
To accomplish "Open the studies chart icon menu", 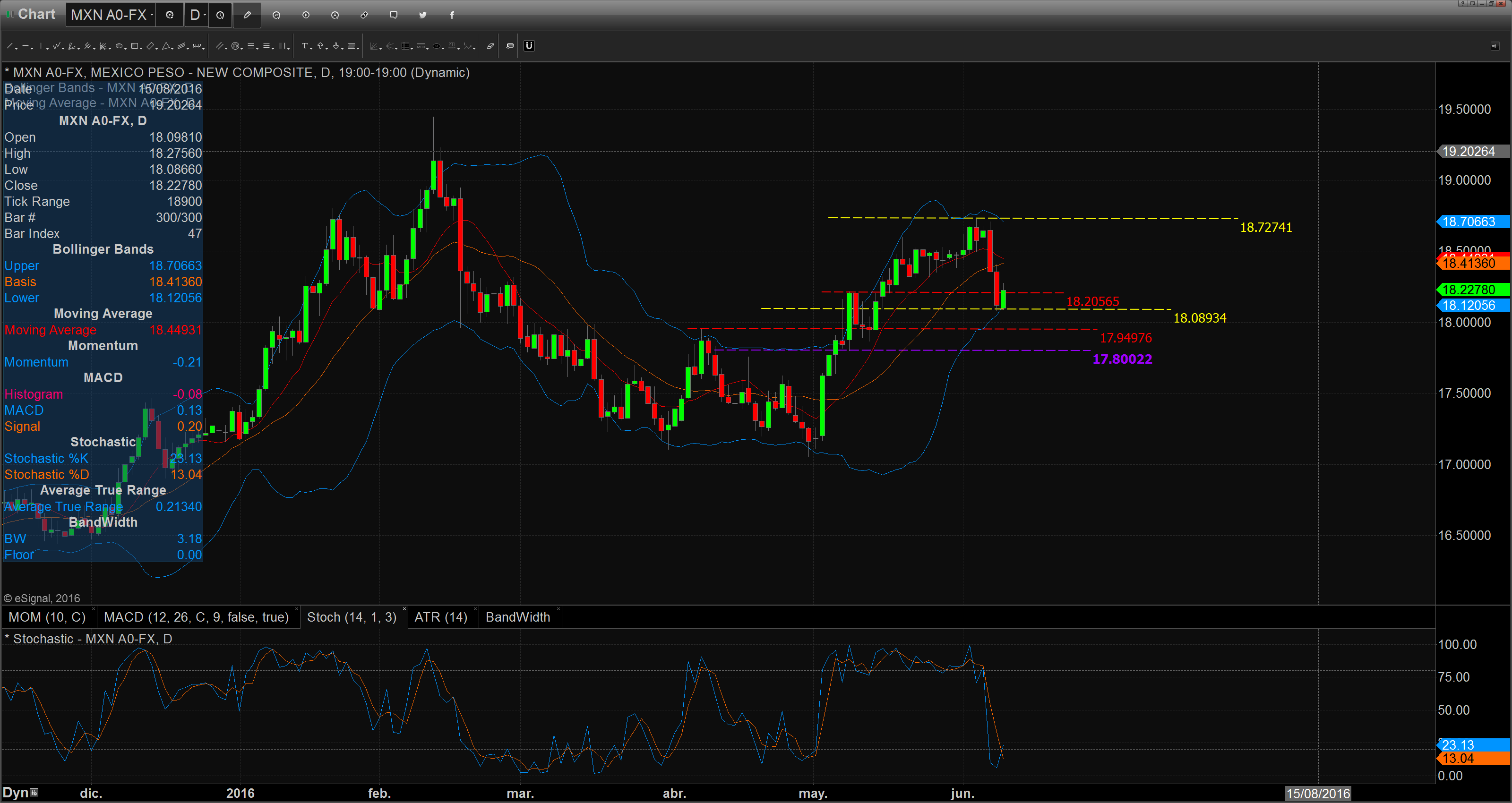I will 276,15.
